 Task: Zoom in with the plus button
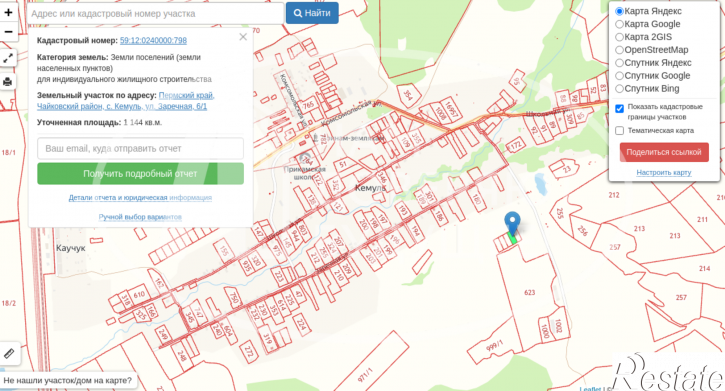coord(8,12)
